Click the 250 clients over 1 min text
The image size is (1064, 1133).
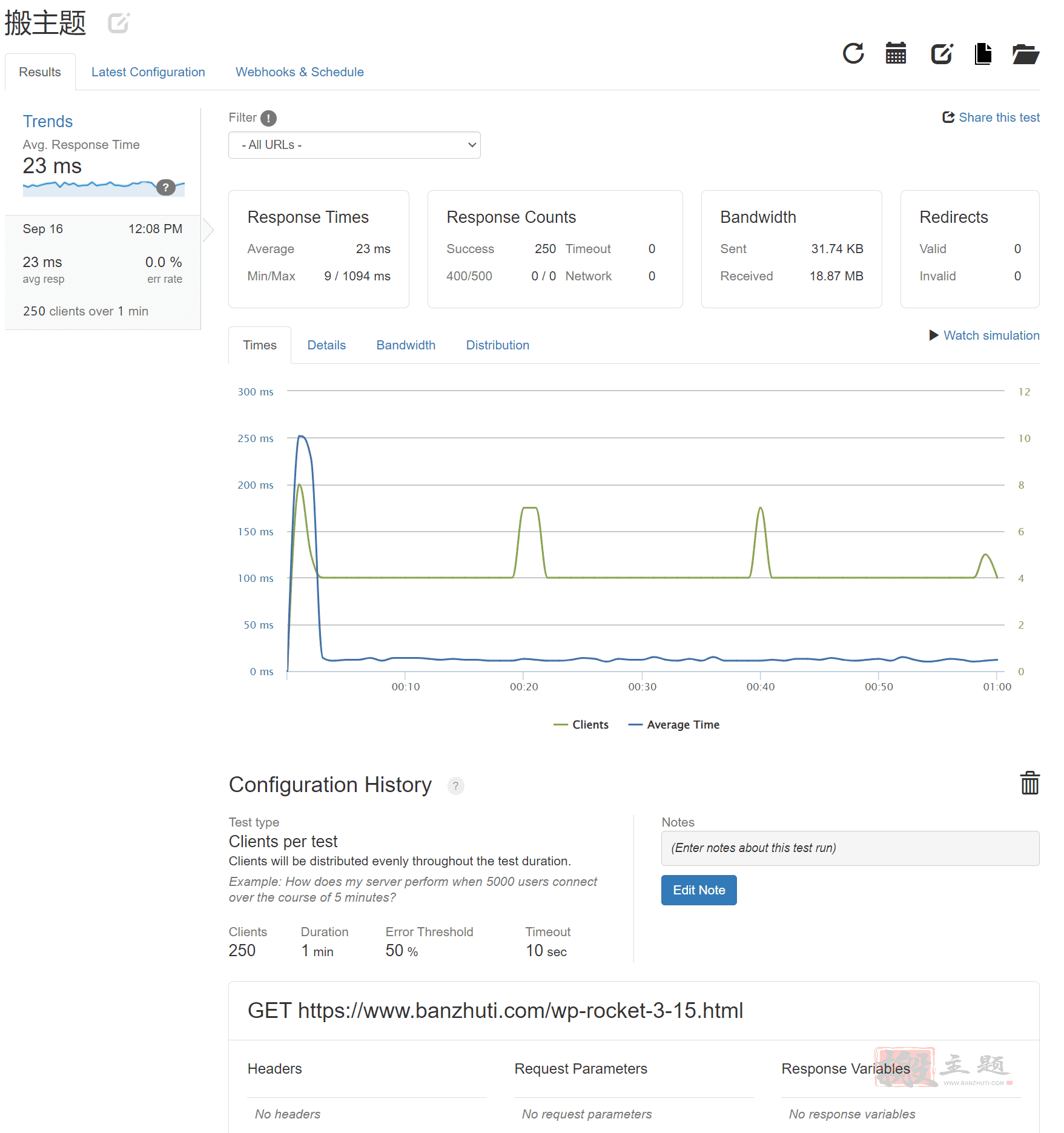coord(85,311)
